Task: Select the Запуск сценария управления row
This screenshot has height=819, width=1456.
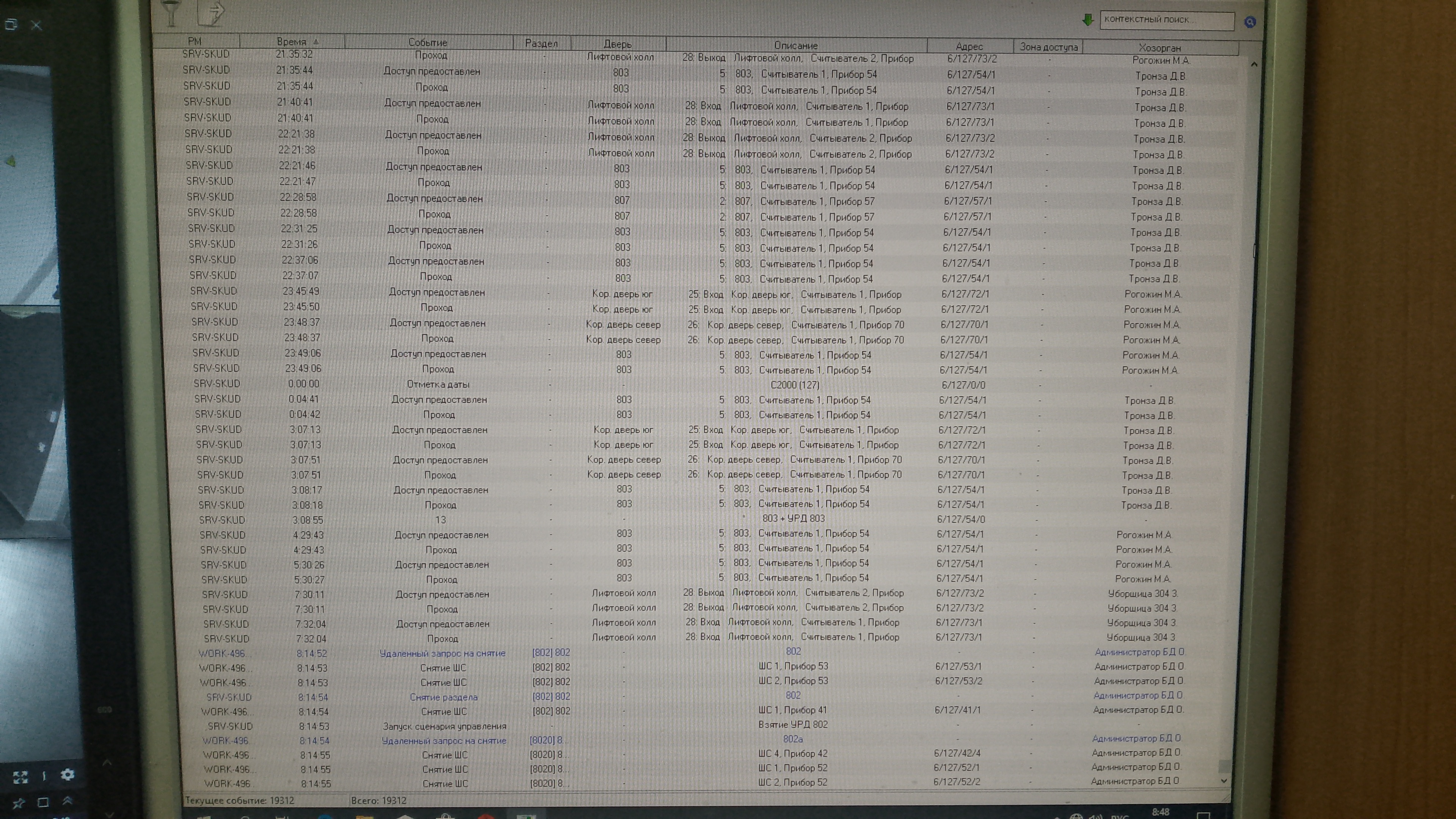Action: point(444,726)
